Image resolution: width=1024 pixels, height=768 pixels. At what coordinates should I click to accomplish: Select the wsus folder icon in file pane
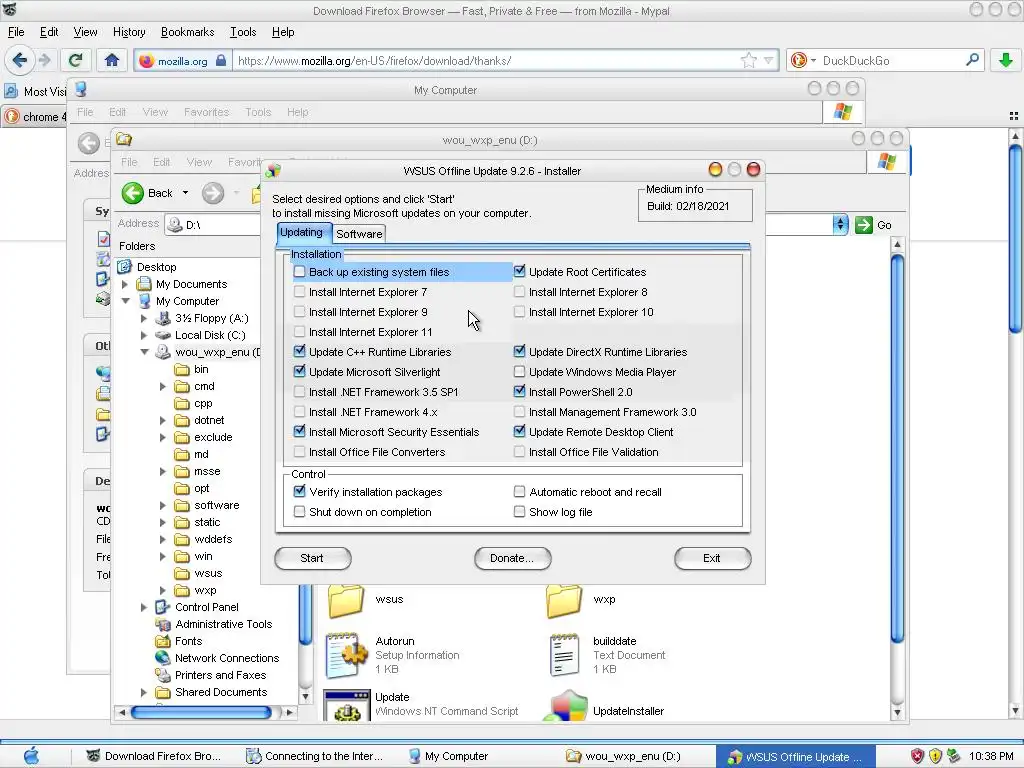click(x=346, y=601)
